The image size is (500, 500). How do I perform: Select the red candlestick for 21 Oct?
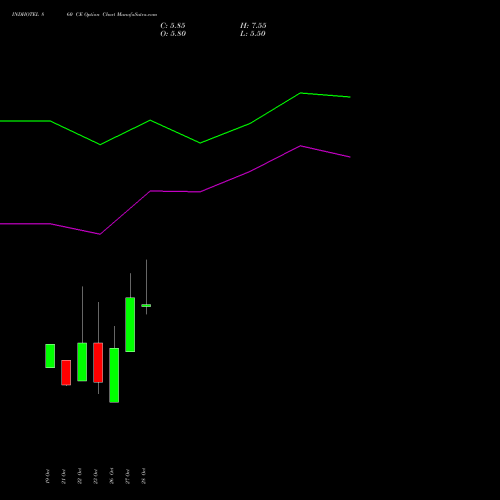point(66,373)
